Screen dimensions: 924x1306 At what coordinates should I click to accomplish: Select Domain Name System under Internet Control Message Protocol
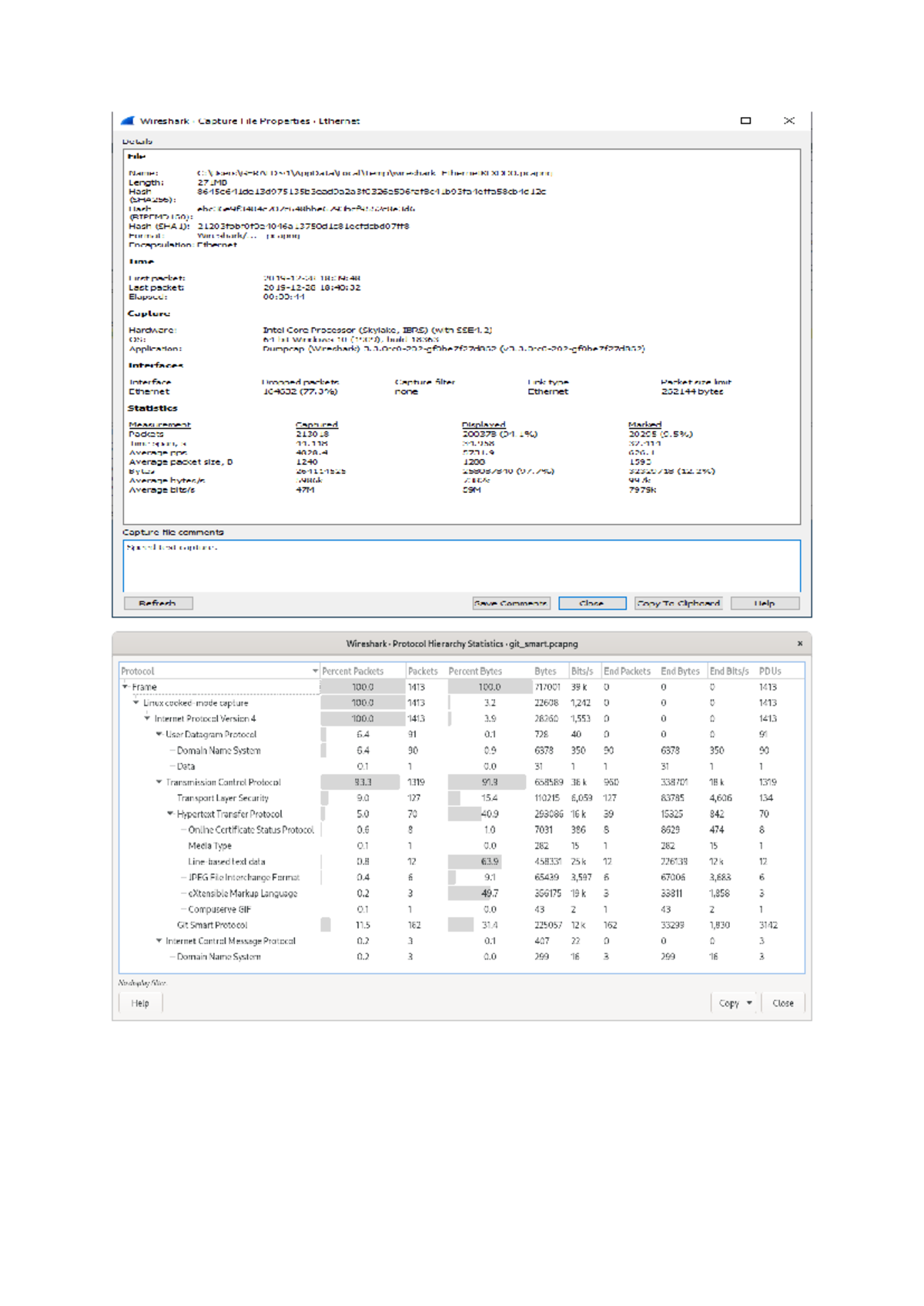(x=462, y=957)
